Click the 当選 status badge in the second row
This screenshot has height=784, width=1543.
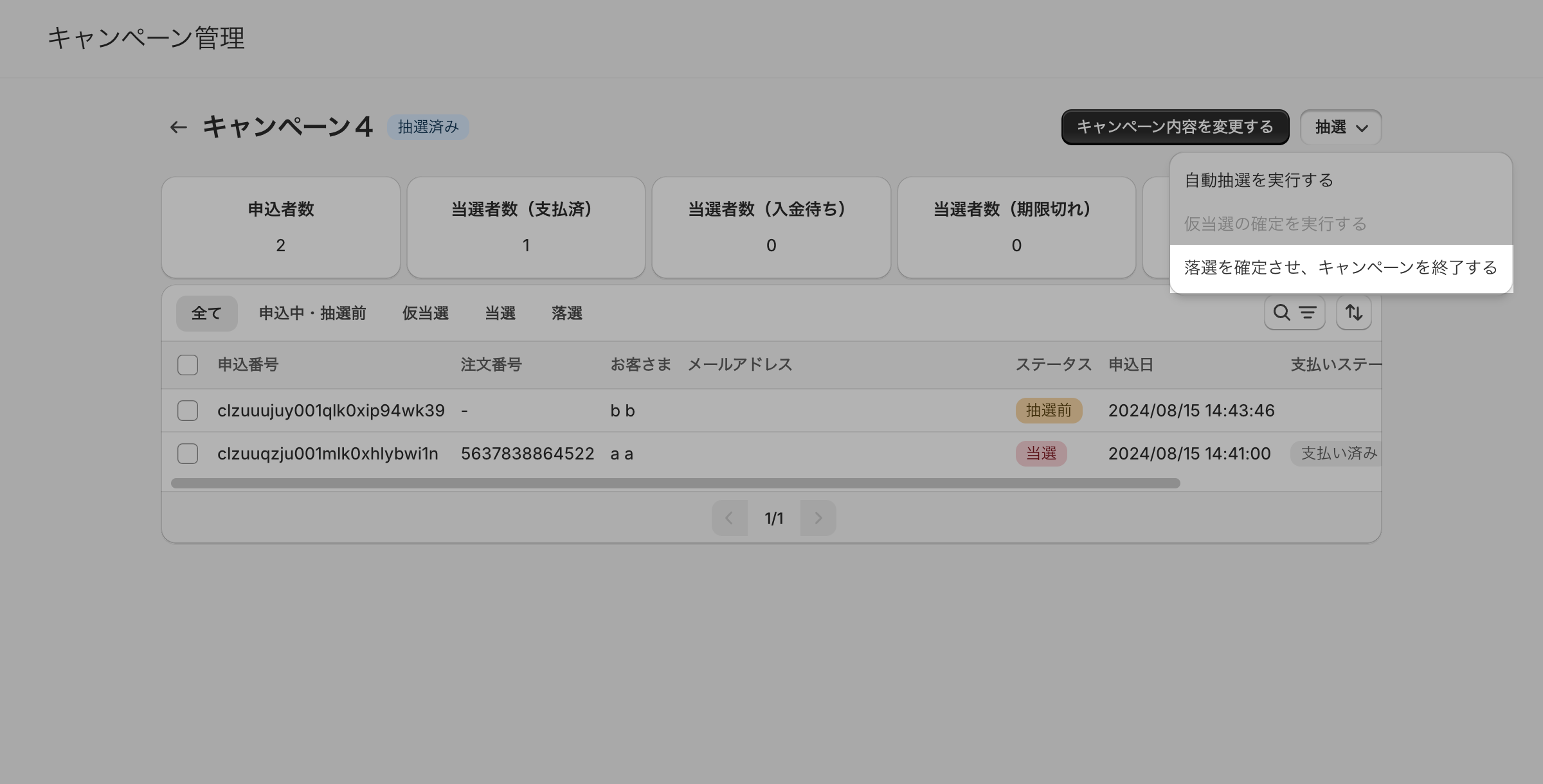tap(1041, 454)
